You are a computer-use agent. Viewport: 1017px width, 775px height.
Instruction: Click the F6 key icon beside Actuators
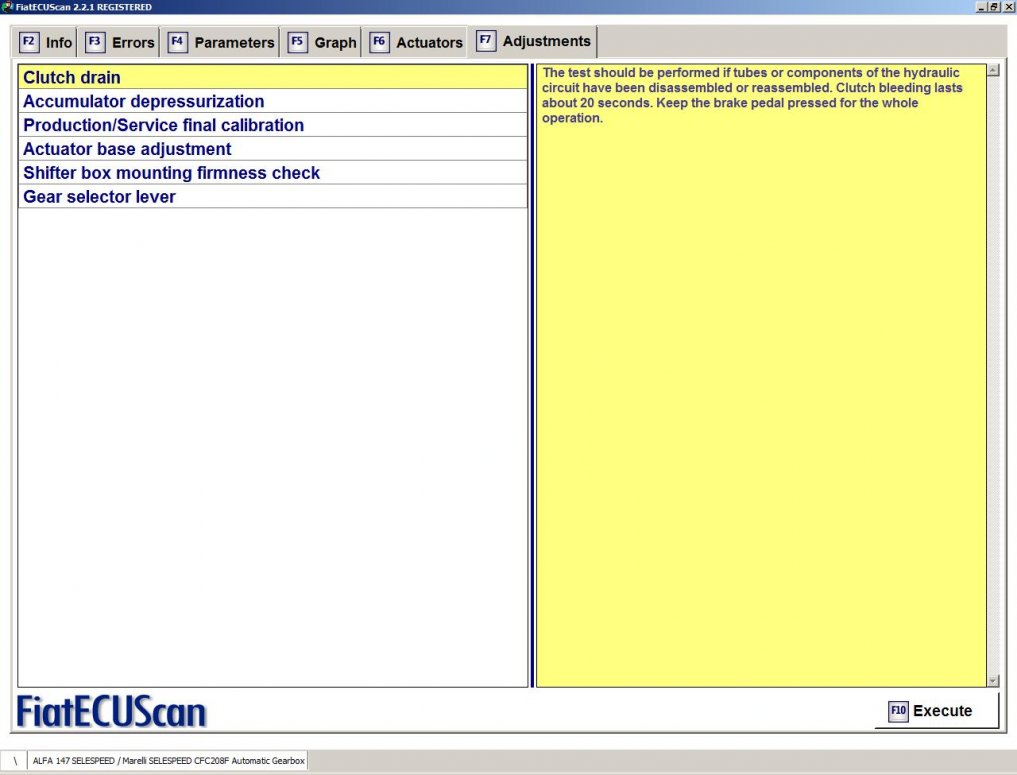tap(379, 42)
